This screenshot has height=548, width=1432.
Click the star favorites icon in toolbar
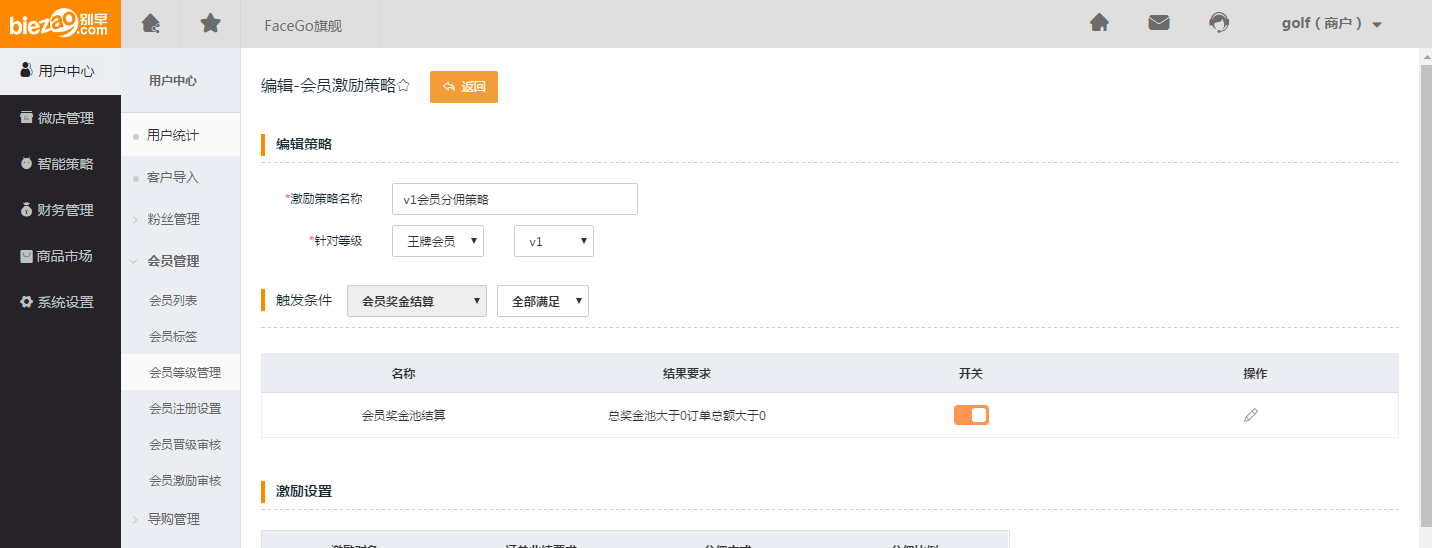click(210, 24)
